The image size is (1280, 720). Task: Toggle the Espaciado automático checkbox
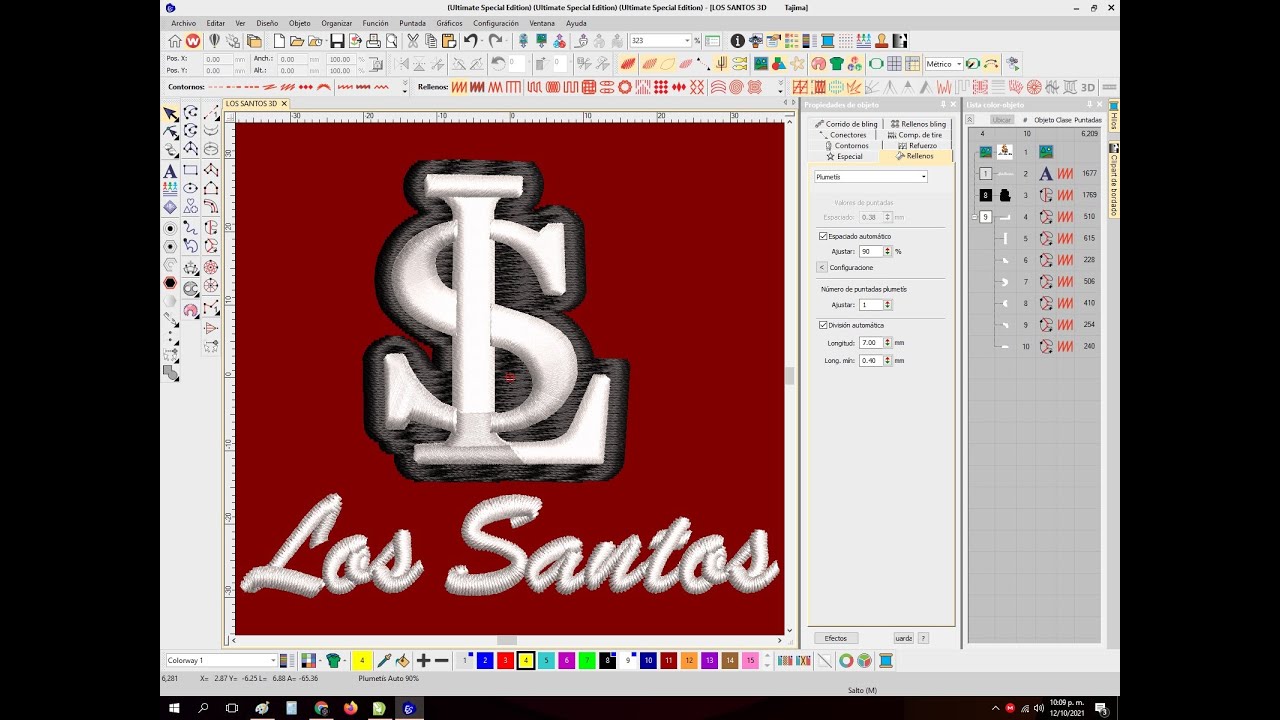click(823, 236)
